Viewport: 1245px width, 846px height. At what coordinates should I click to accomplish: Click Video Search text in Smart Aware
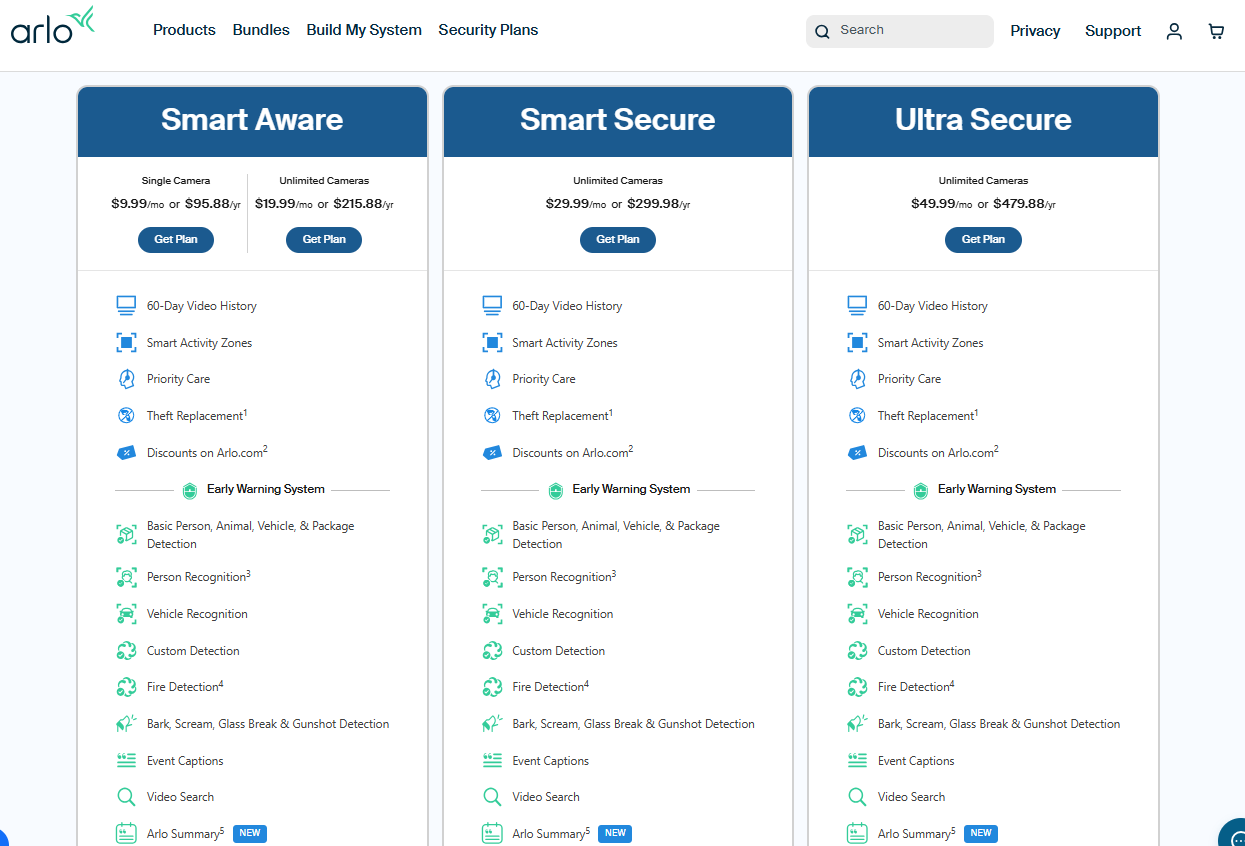tap(181, 797)
